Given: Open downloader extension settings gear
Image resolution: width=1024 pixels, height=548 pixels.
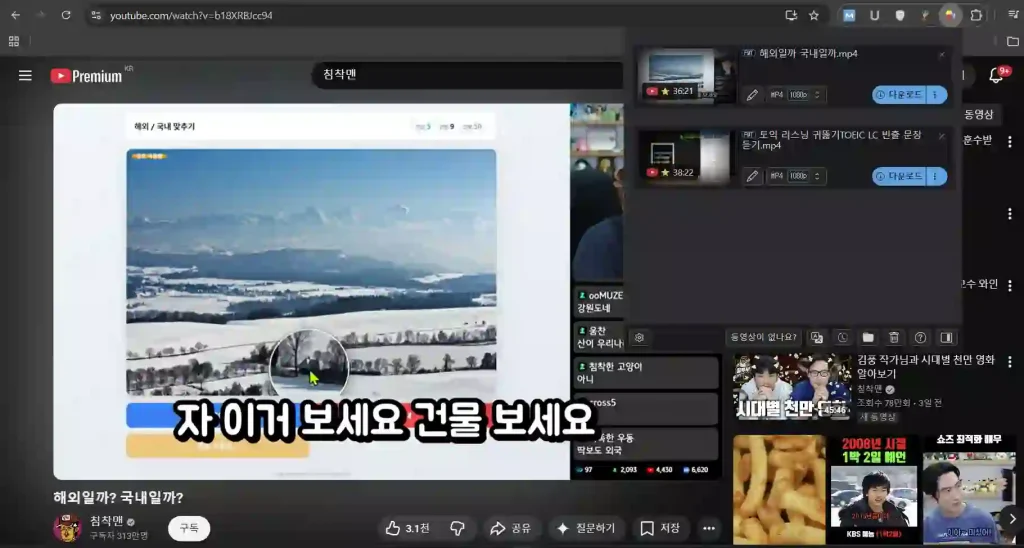Looking at the screenshot, I should click(x=639, y=338).
